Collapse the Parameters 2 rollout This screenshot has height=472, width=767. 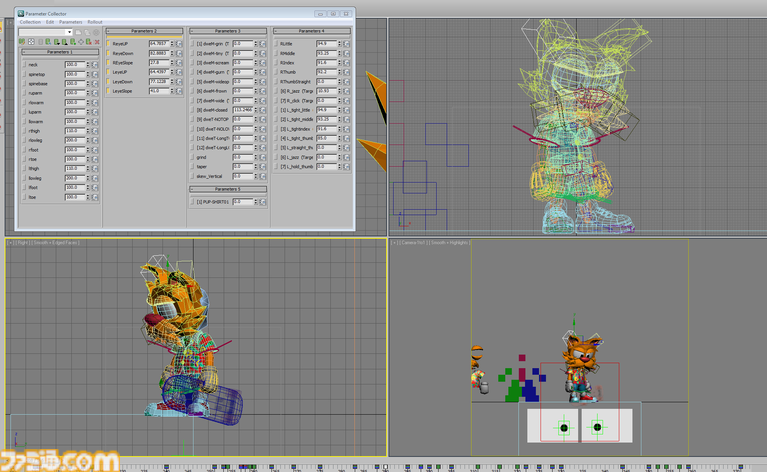[144, 31]
